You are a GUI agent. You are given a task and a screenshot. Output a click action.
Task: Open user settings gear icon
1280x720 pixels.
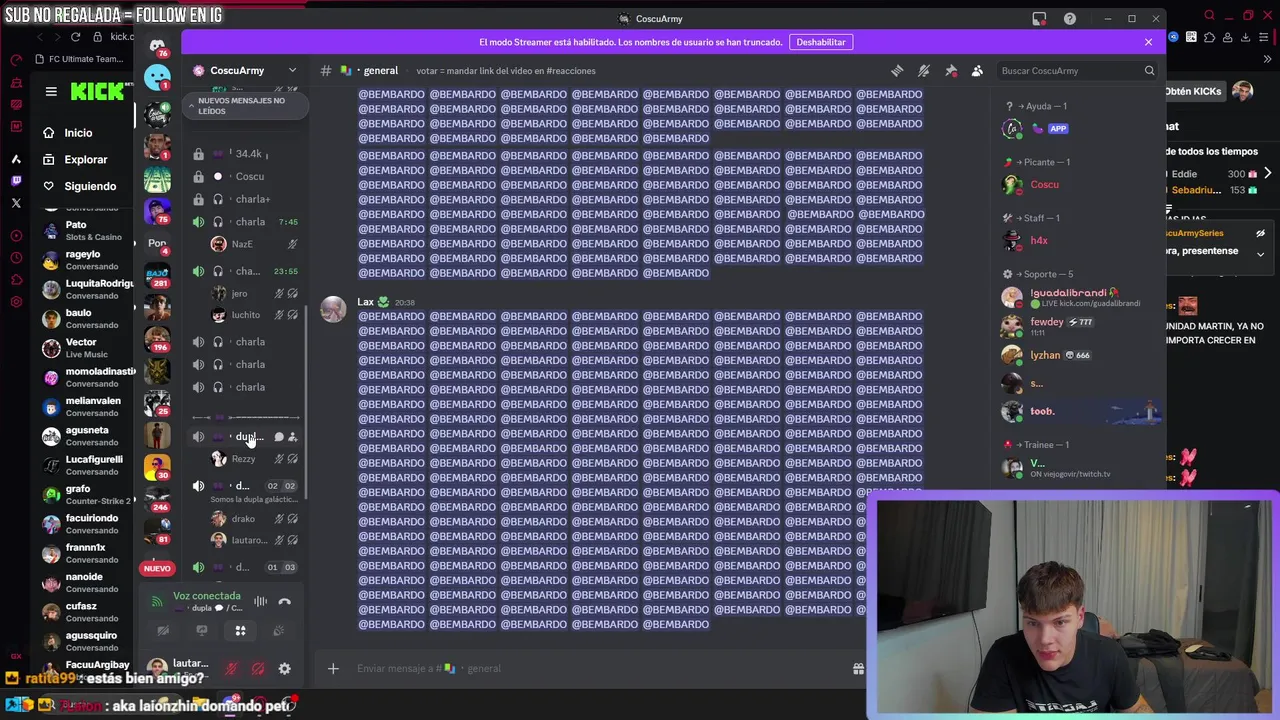click(284, 669)
